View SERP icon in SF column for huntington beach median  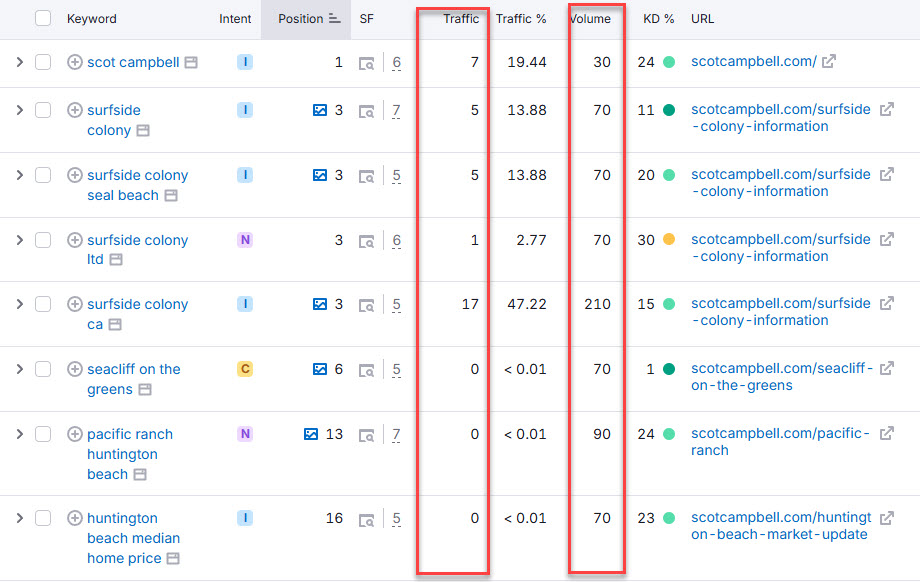coord(366,519)
